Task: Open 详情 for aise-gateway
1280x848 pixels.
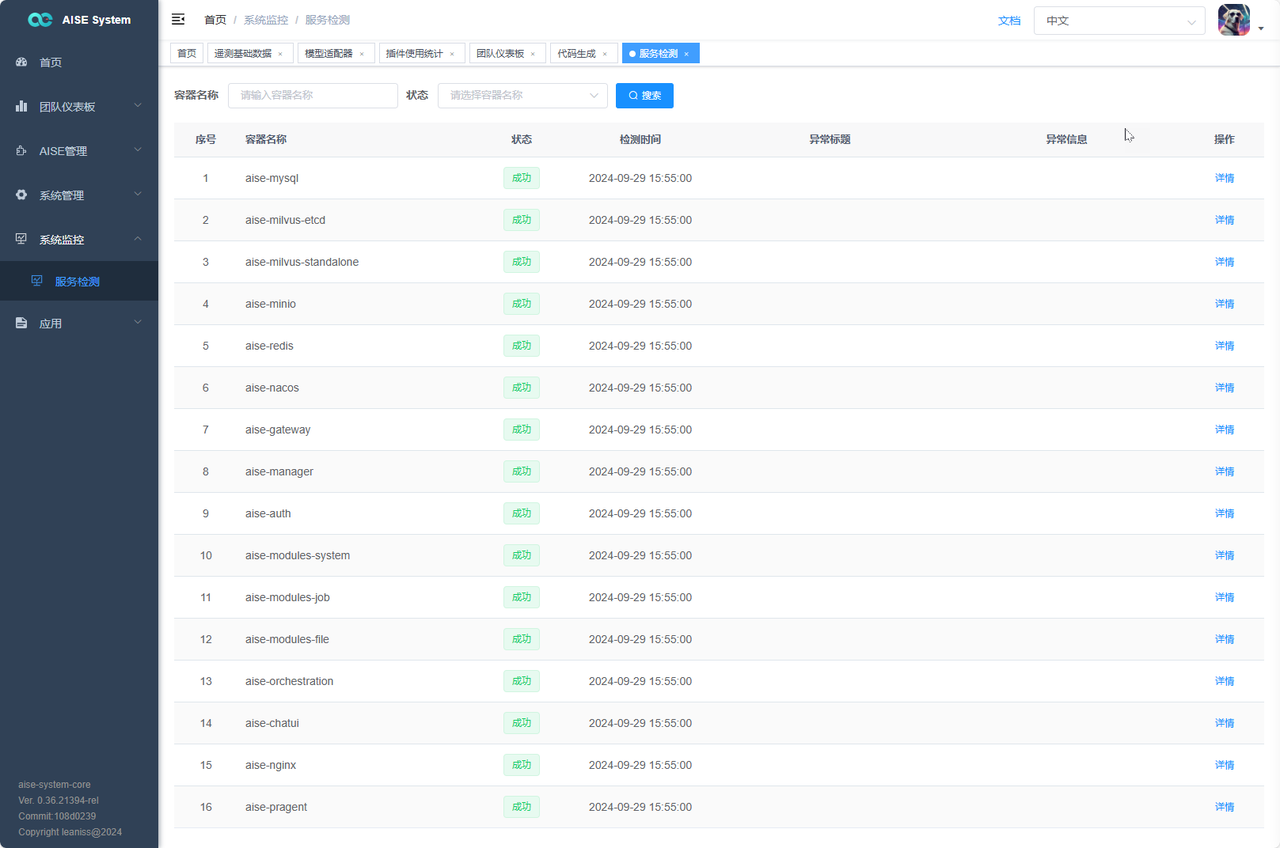Action: (x=1224, y=430)
